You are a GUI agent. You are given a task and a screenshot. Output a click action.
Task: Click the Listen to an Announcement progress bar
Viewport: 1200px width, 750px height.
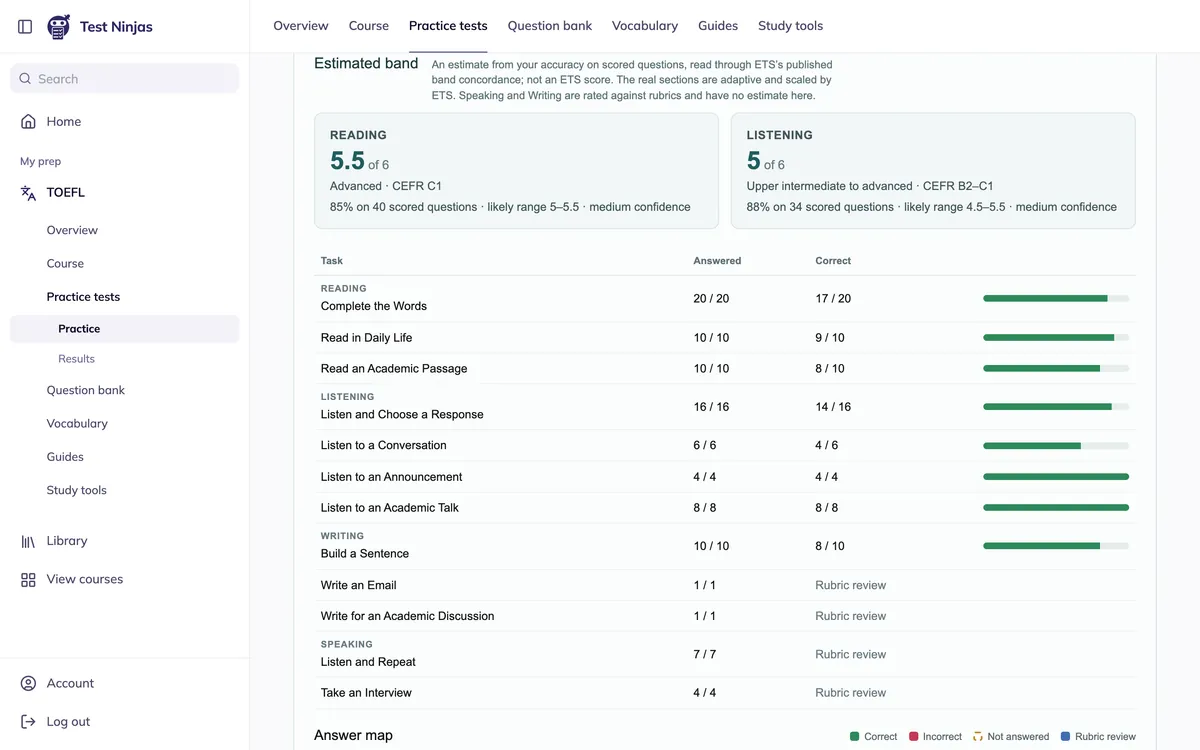point(1056,477)
